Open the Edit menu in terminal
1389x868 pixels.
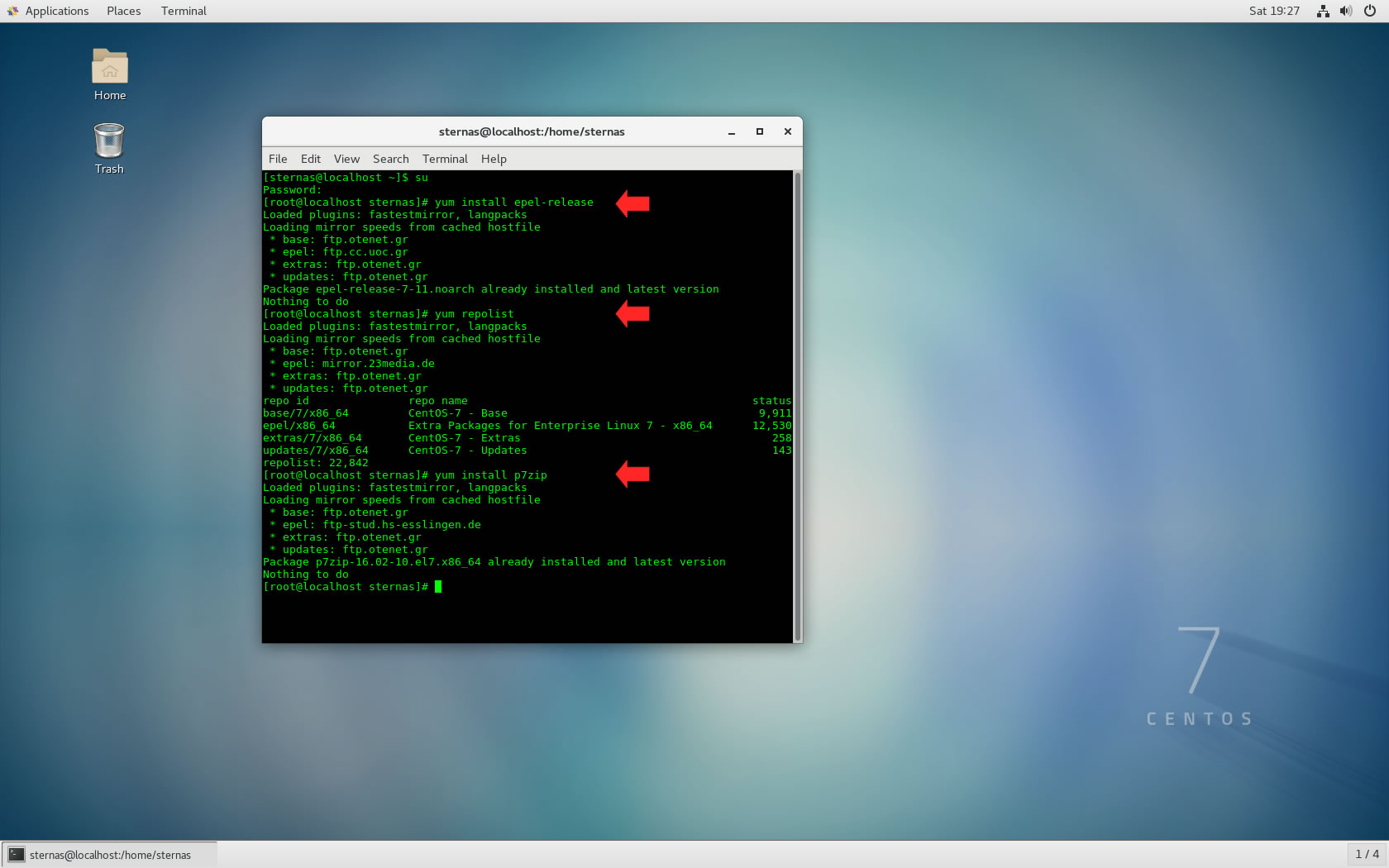coord(311,159)
